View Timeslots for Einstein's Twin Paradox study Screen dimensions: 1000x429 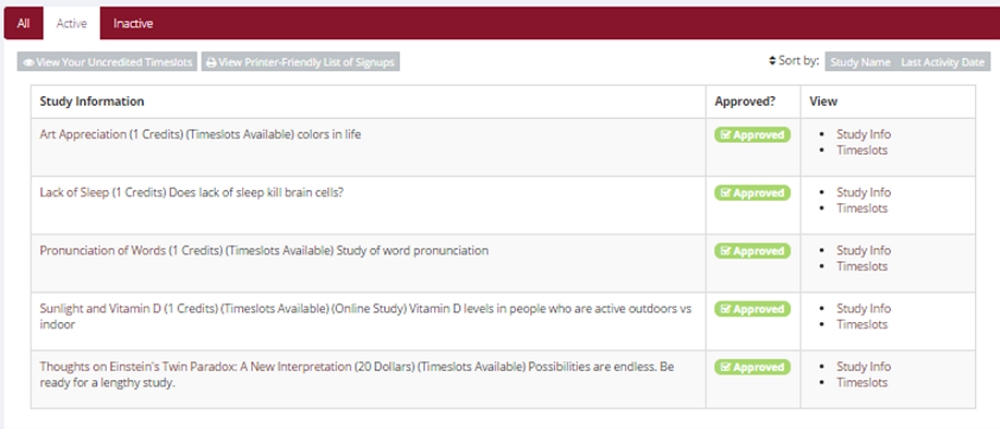tap(862, 382)
